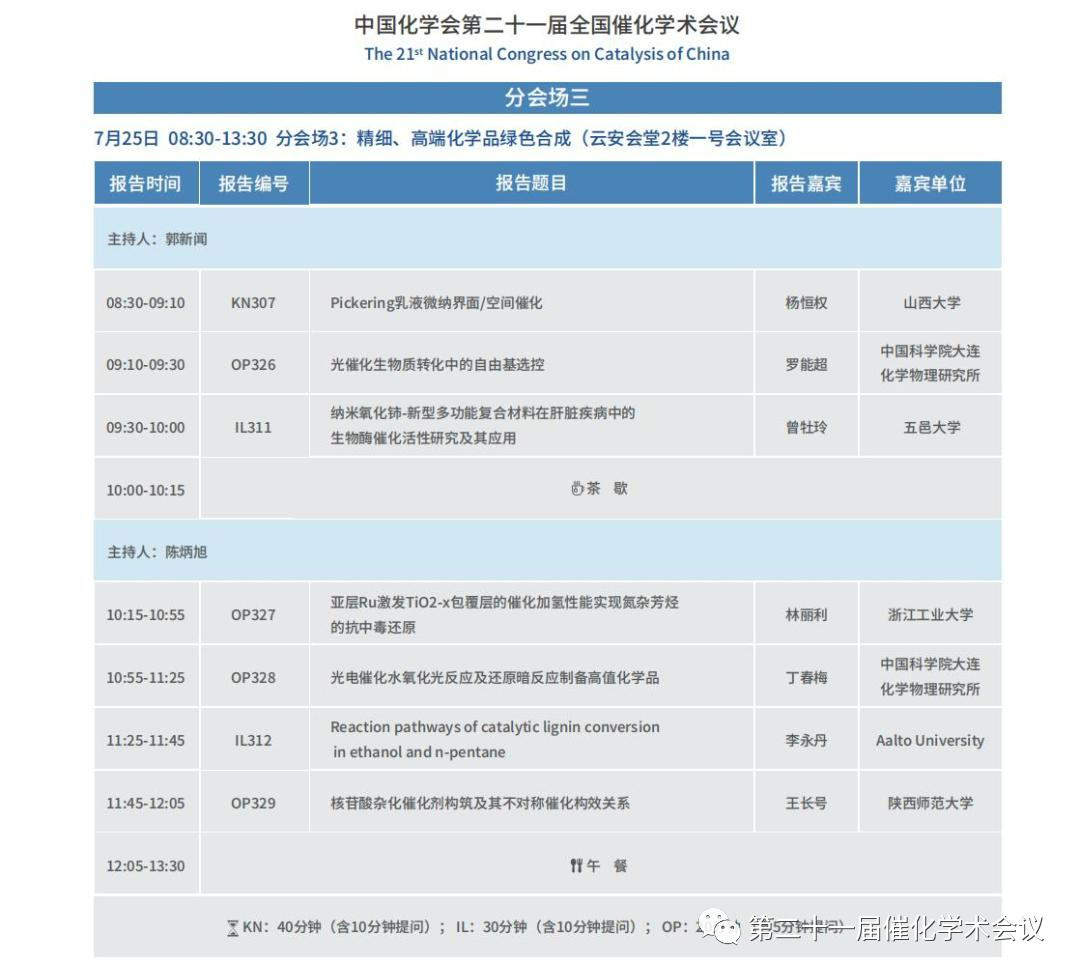Viewport: 1080px width, 977px height.
Task: Click the footer note IL：30分钟（含10分钟提问）
Action: click(547, 927)
